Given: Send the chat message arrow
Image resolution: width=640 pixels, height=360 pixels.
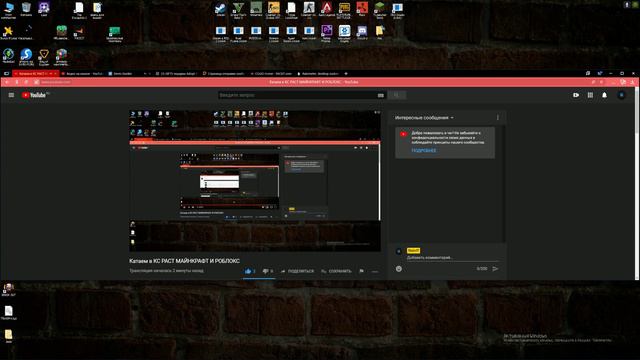Looking at the screenshot, I should 495,269.
